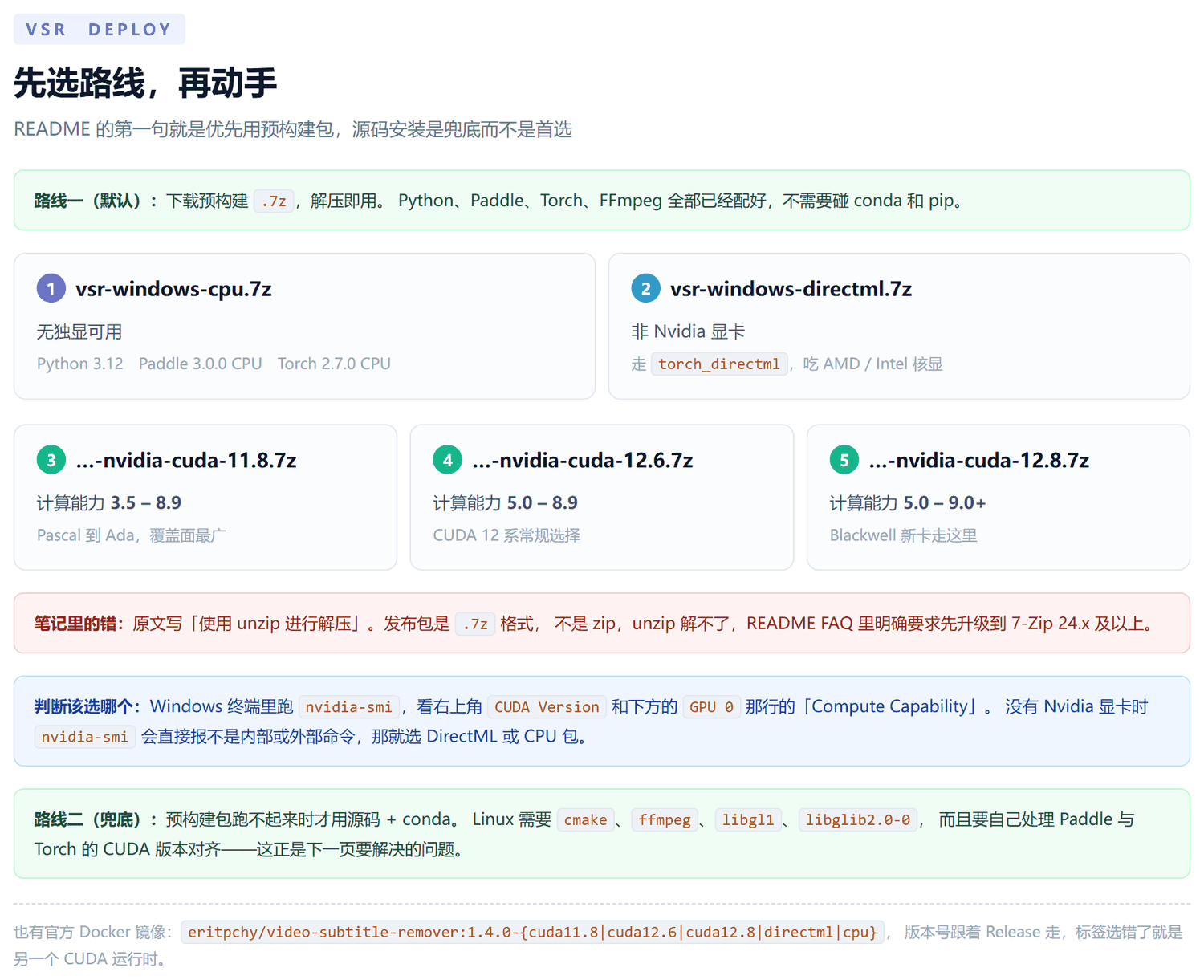Click the .7z code chip in the 路线一 note

pos(274,201)
